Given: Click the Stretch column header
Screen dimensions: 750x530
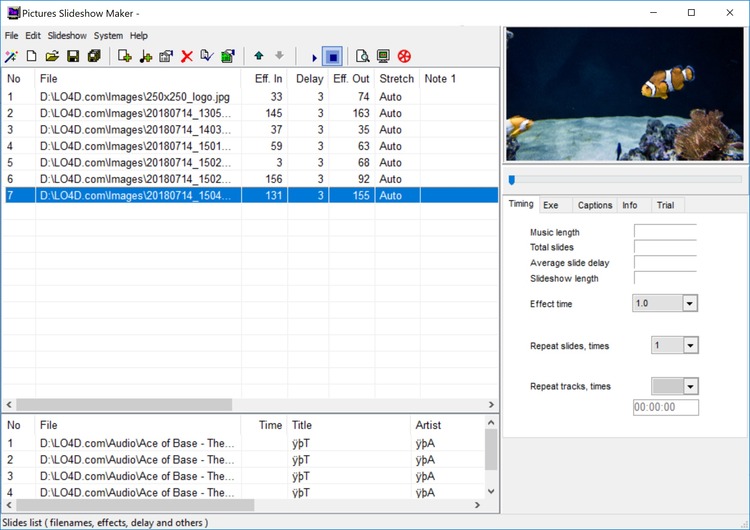Looking at the screenshot, I should pyautogui.click(x=397, y=78).
